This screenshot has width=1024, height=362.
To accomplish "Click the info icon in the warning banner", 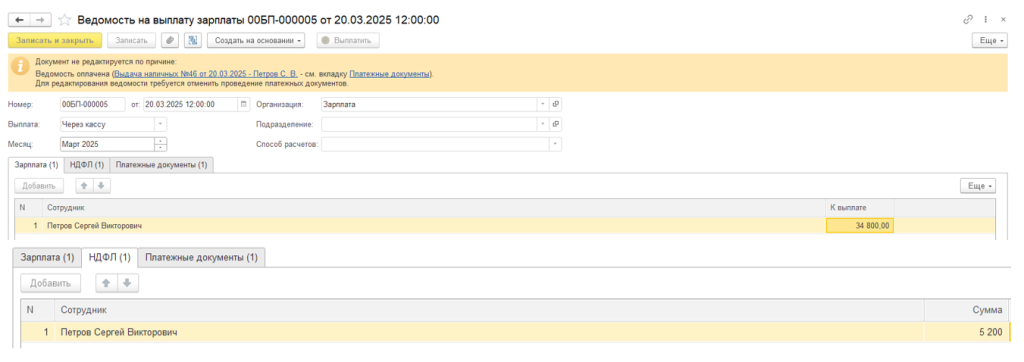I will click(22, 67).
